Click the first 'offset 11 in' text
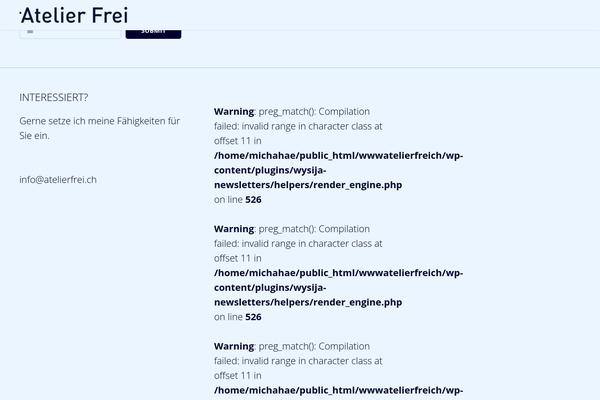 coord(238,141)
